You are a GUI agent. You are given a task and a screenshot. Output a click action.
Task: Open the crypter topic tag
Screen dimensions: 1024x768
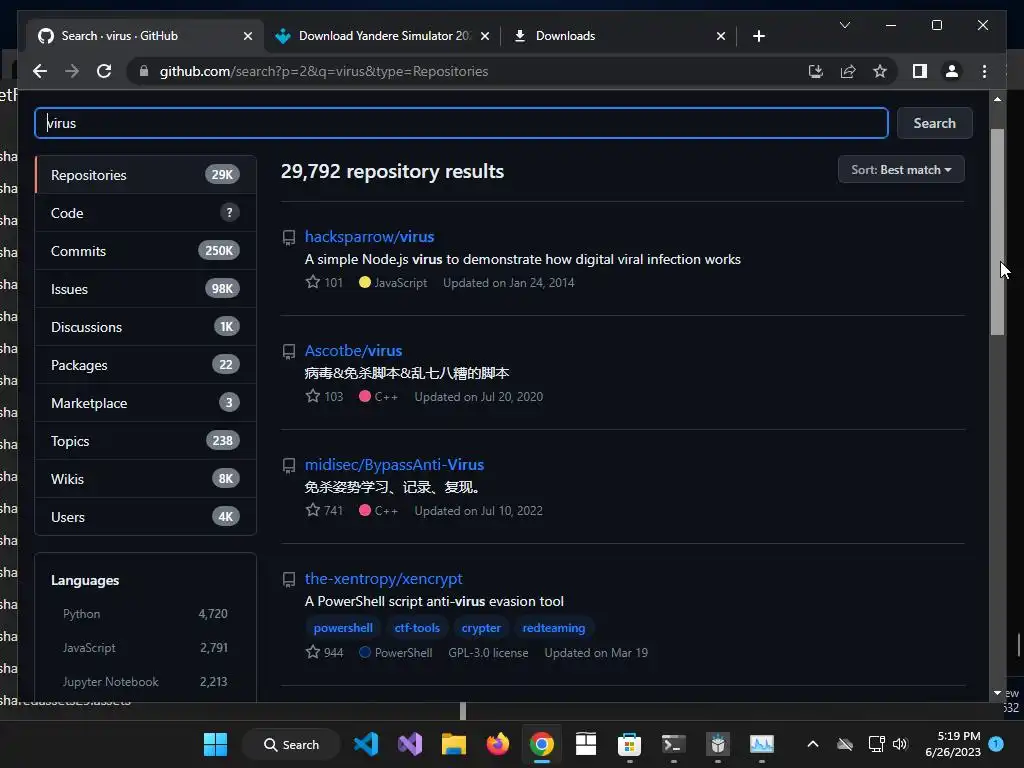481,628
